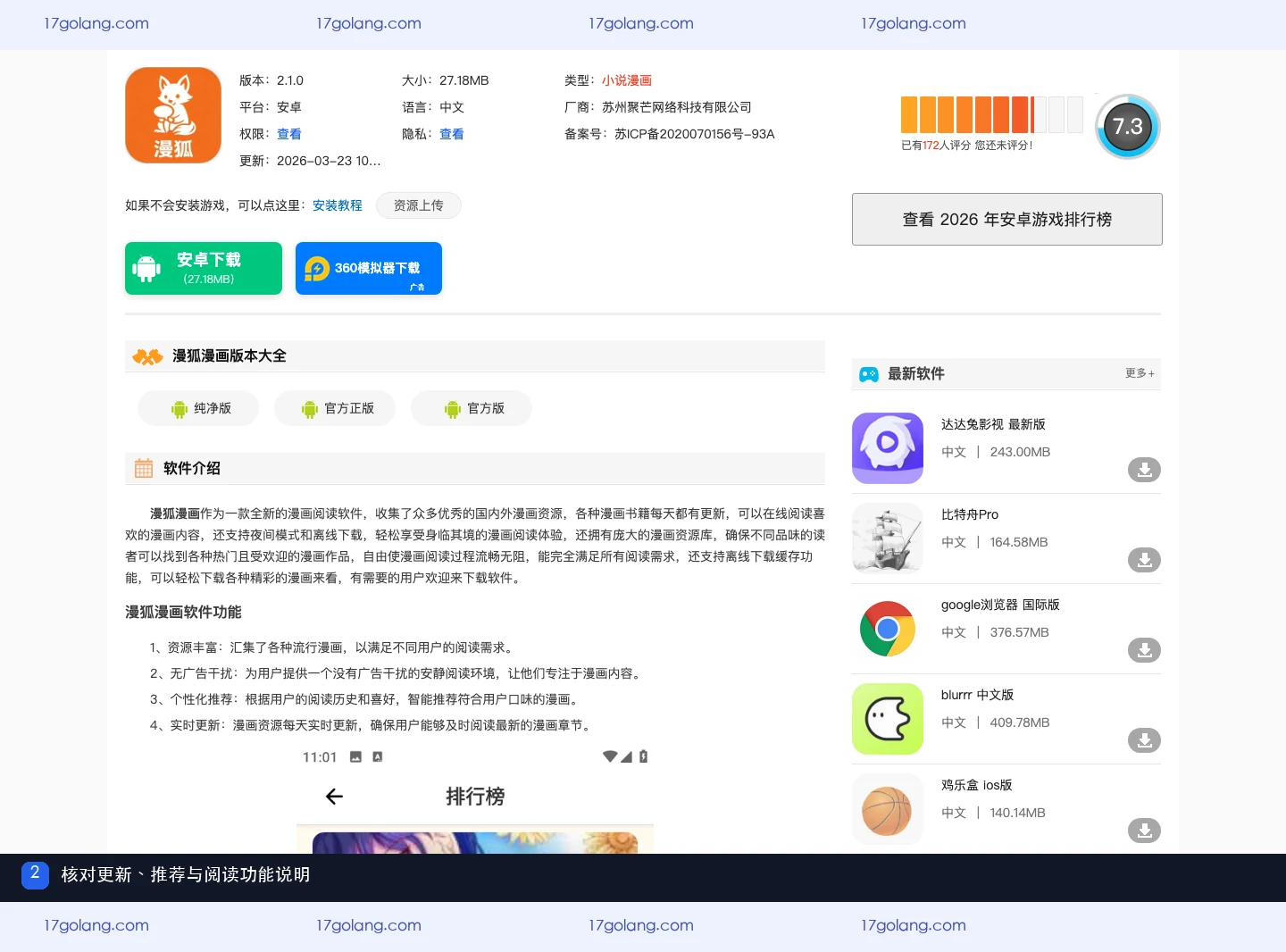Click the 安卓下载 green button

pyautogui.click(x=204, y=268)
